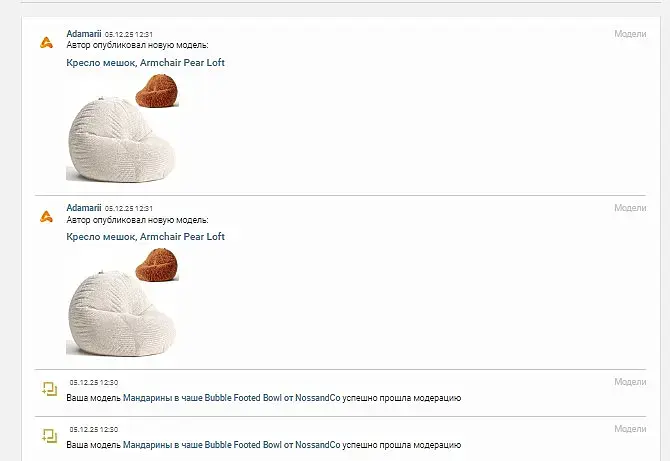Click Adamarii's orange avatar icon in the first notification
Screen dimensions: 670x461
coord(46,43)
